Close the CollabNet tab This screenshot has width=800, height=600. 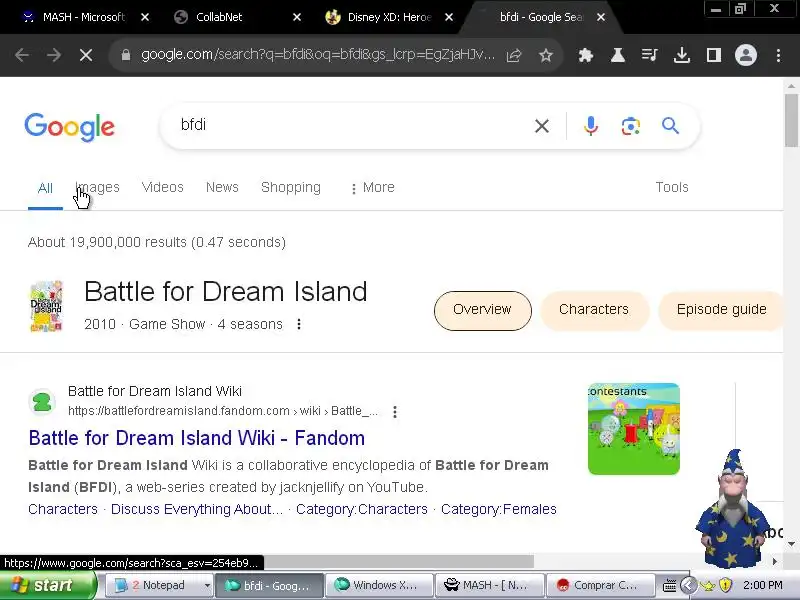(297, 17)
